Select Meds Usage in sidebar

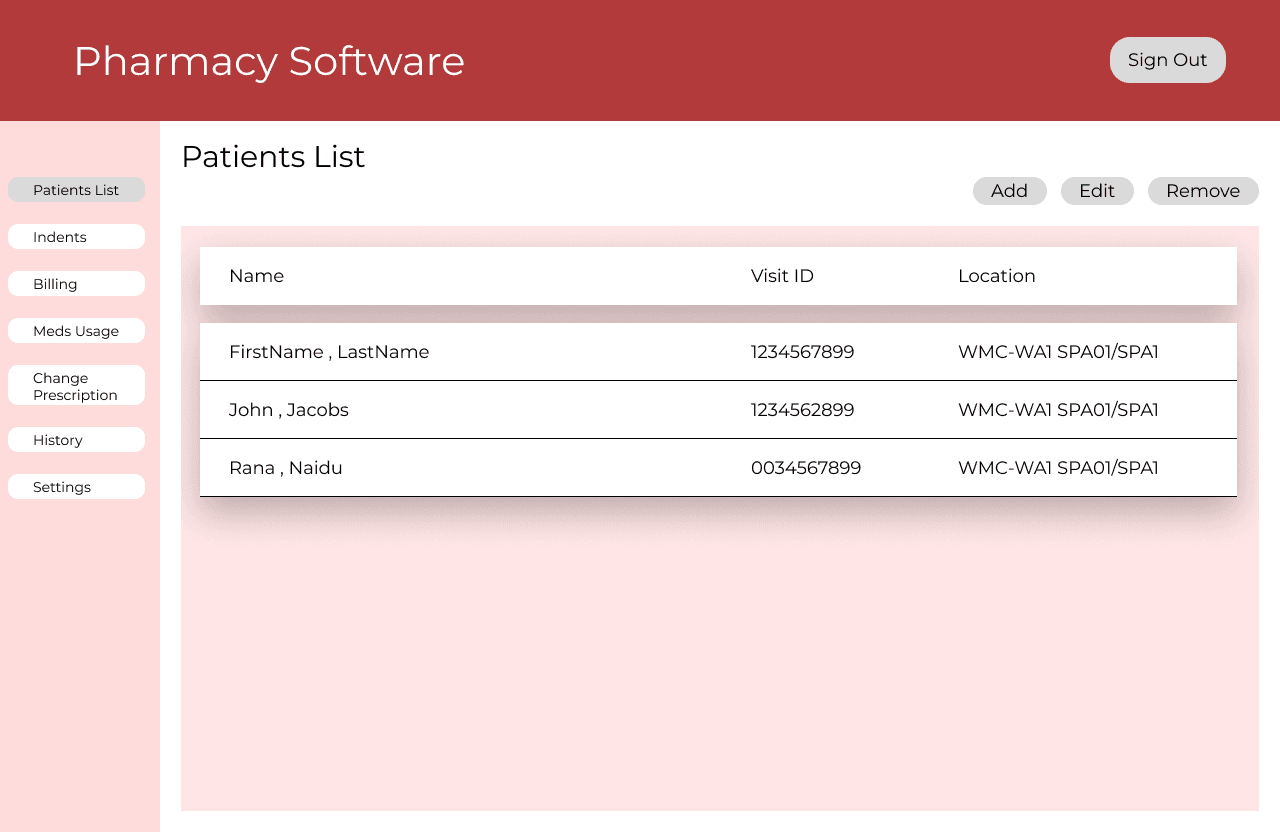(76, 331)
